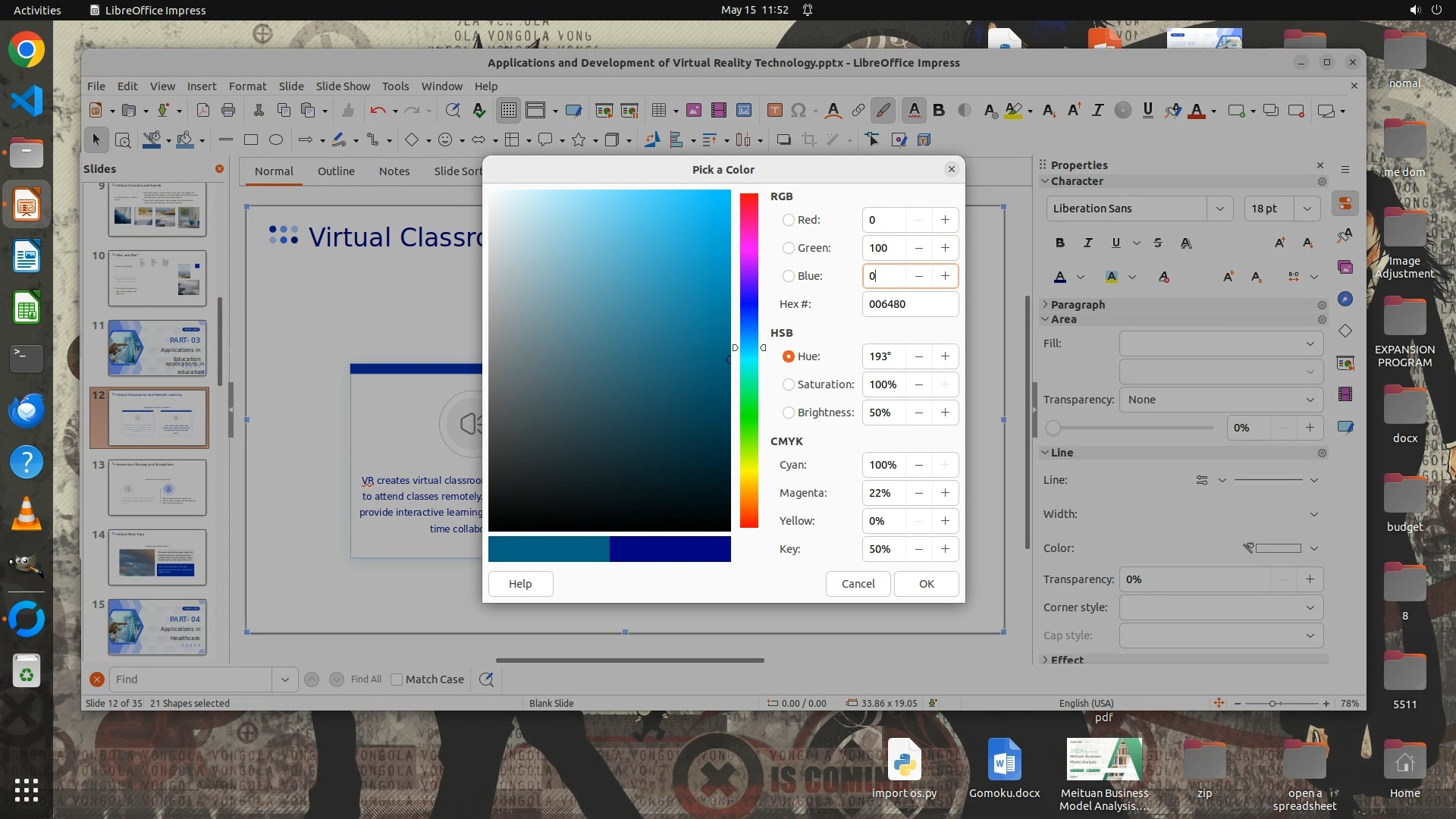Select the Ellipse shape tool
Image resolution: width=1456 pixels, height=819 pixels.
pos(276,140)
